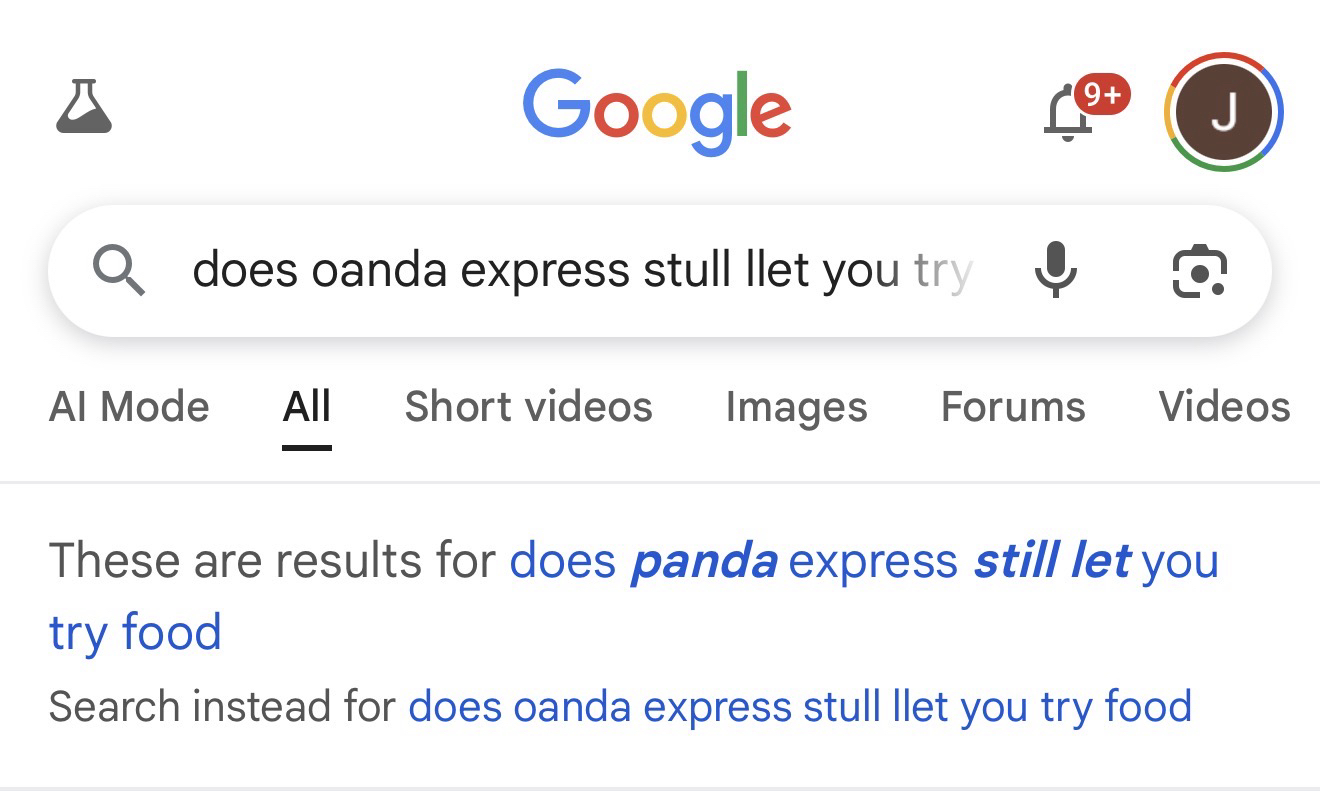The height and width of the screenshot is (791, 1320).
Task: Click 'express' in the corrected query link
Action: 873,561
